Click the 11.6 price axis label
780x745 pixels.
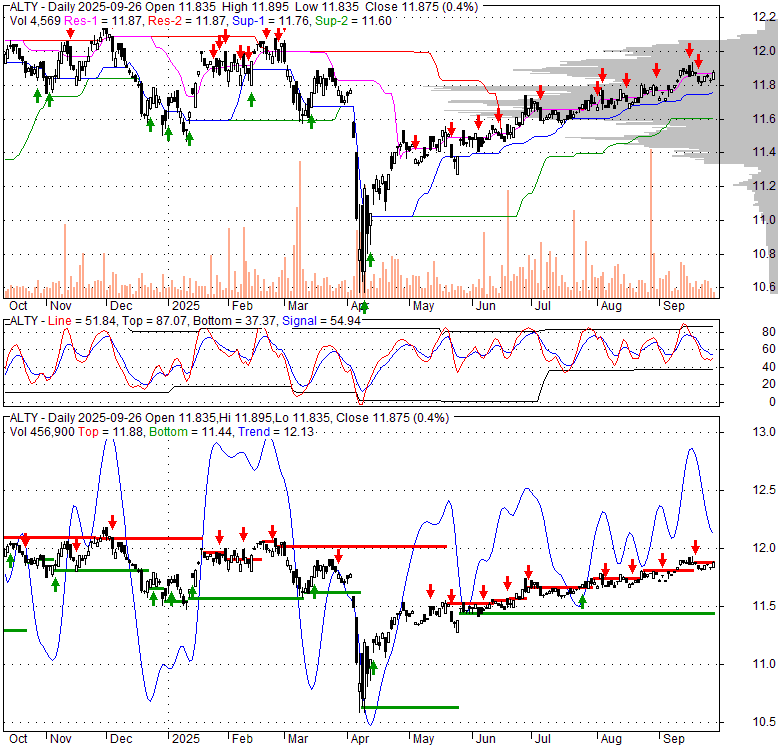[x=764, y=118]
